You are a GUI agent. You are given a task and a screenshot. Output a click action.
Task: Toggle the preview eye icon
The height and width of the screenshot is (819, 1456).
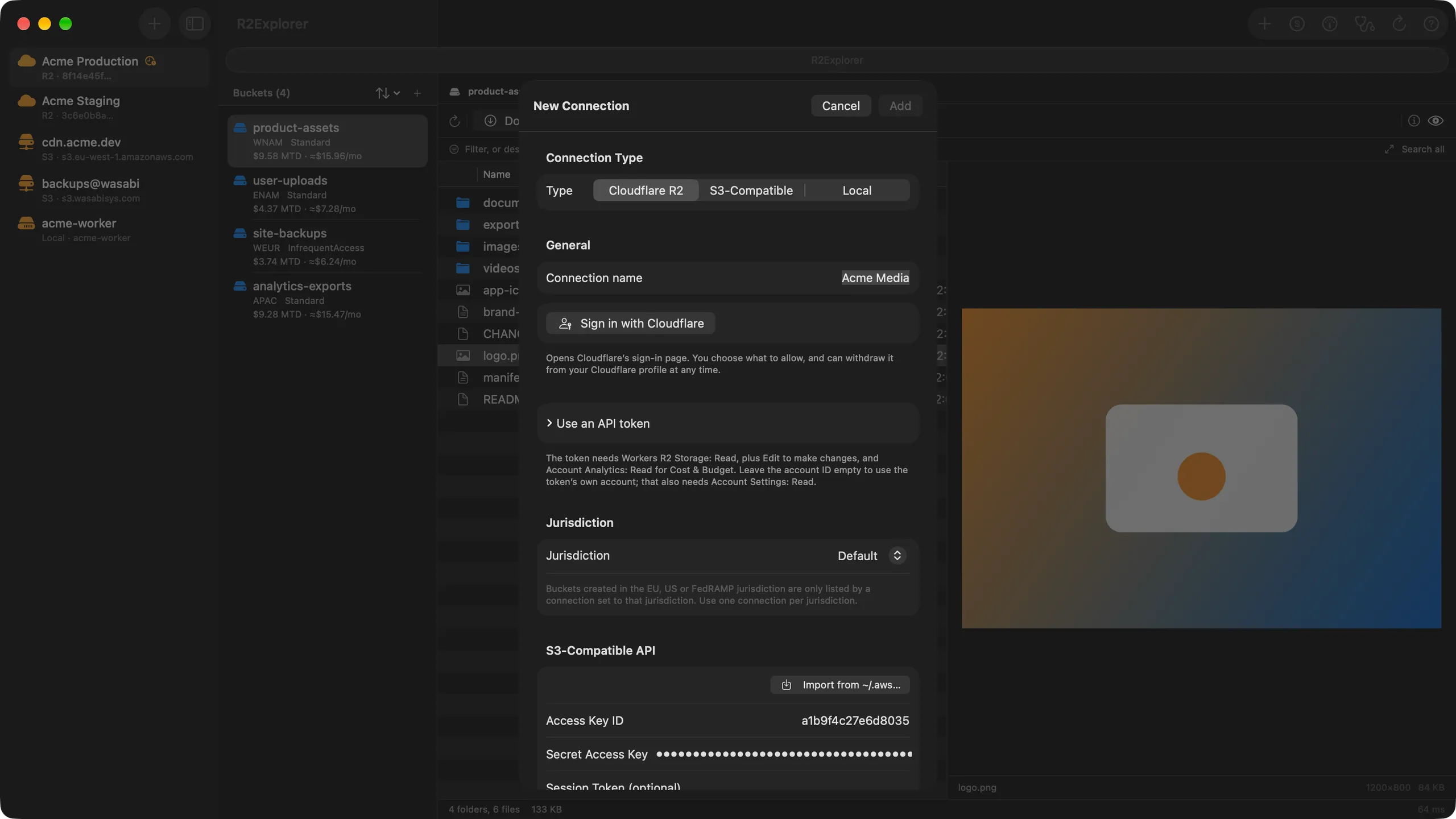pyautogui.click(x=1436, y=121)
